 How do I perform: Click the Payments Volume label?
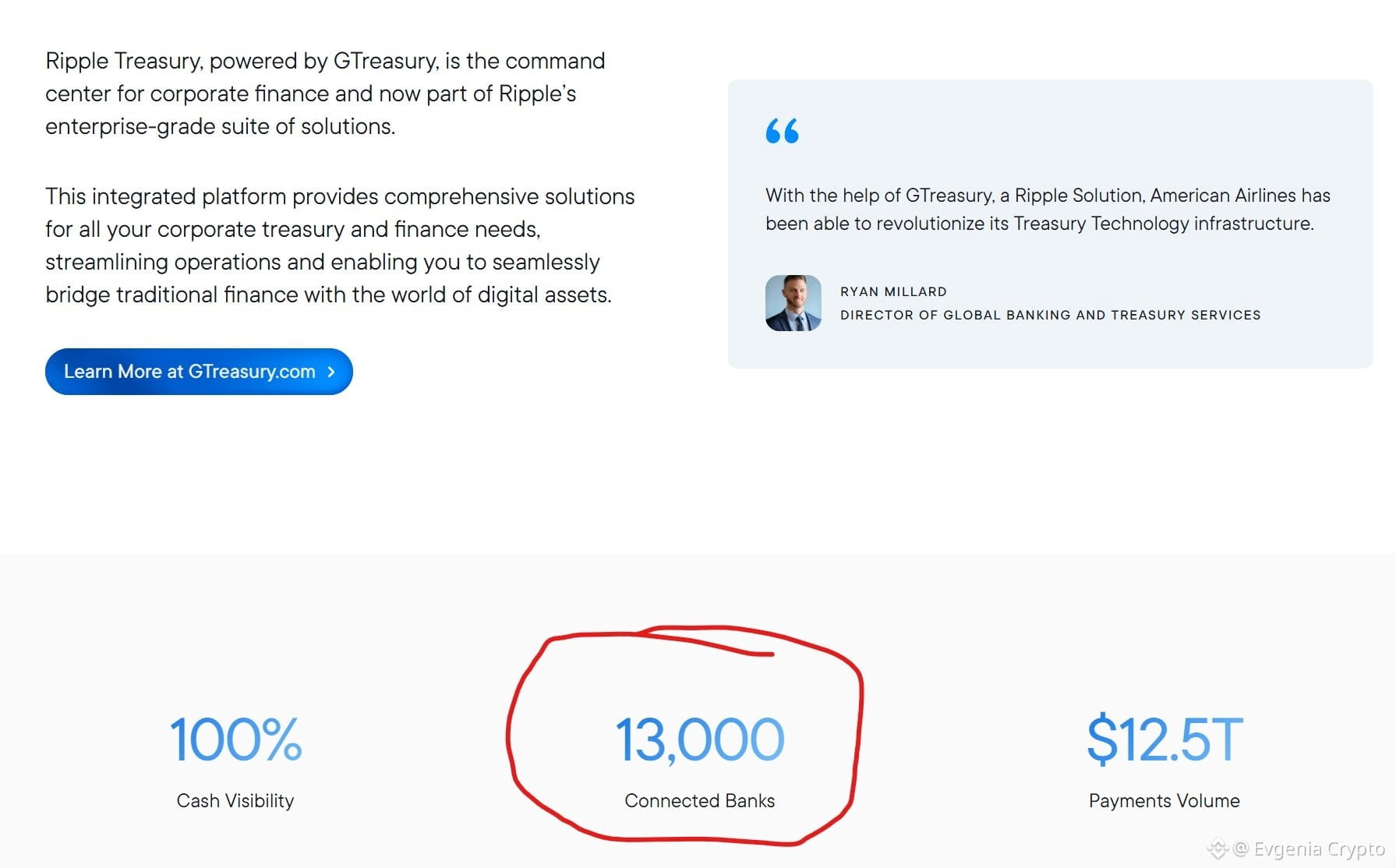pos(1165,801)
